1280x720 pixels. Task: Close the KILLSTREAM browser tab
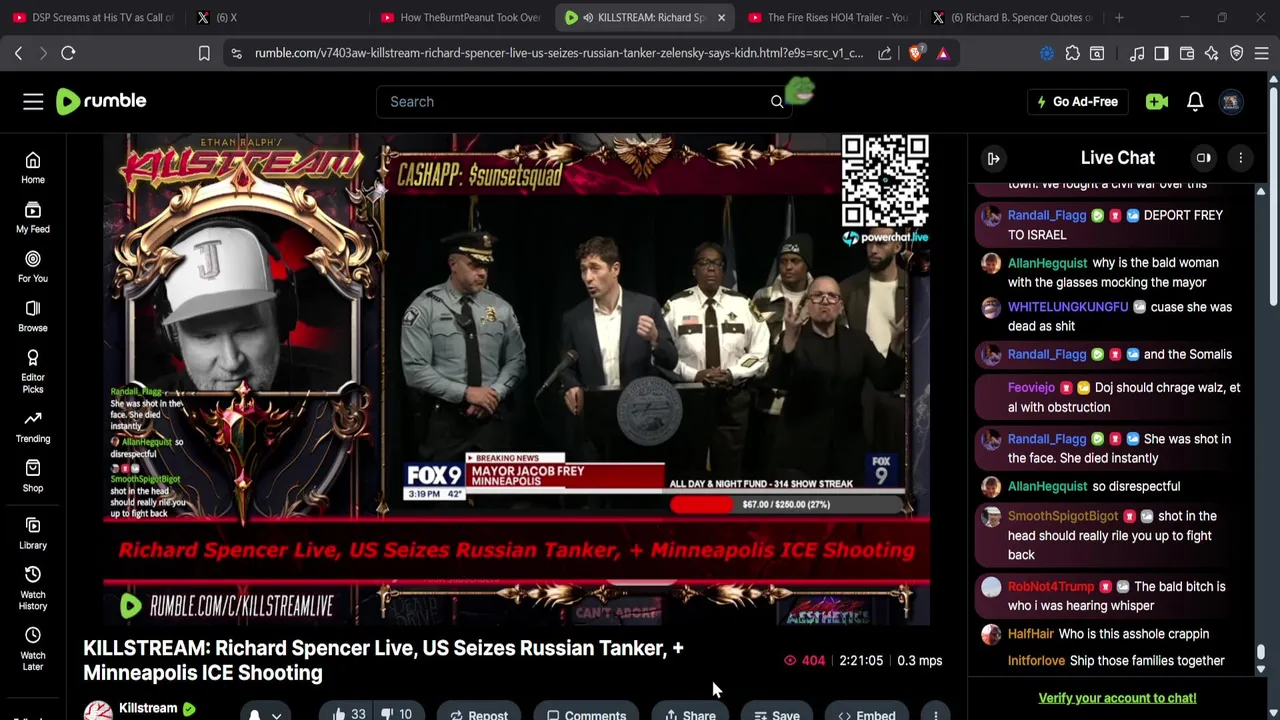click(x=721, y=17)
